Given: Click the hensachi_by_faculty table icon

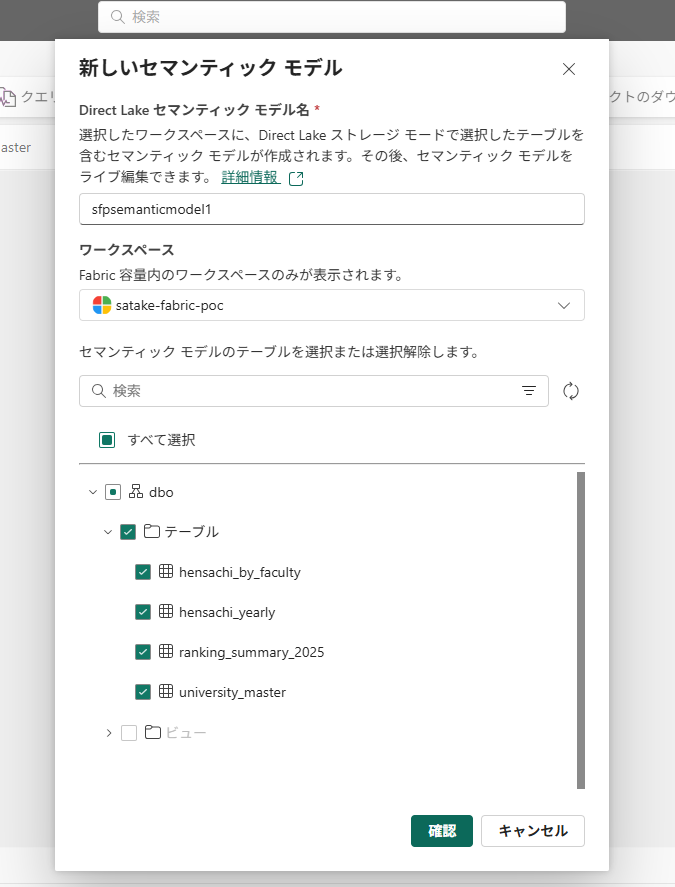Looking at the screenshot, I should point(166,571).
